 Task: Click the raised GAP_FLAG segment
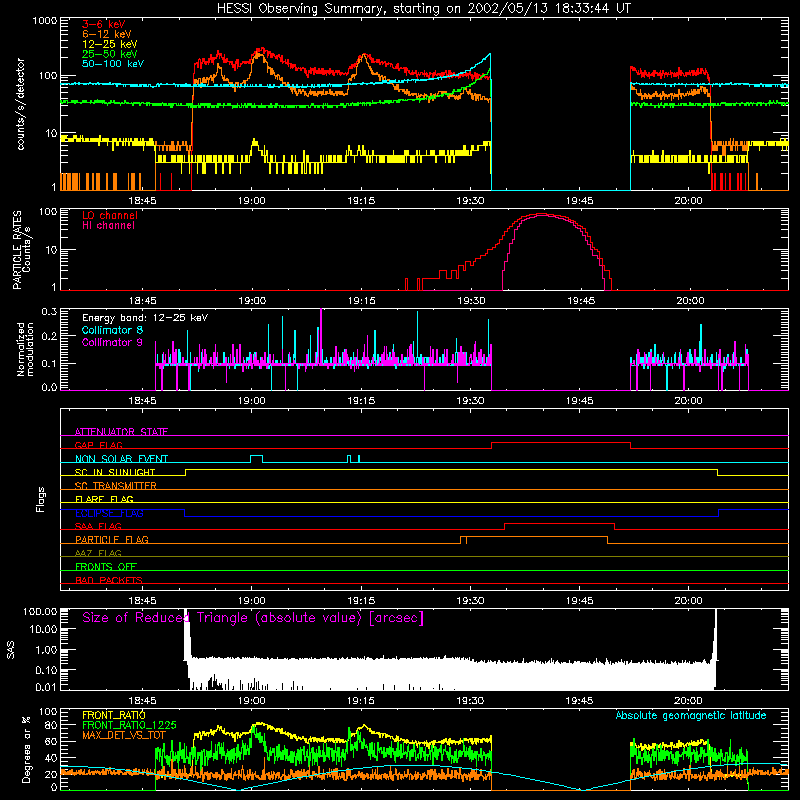click(561, 443)
